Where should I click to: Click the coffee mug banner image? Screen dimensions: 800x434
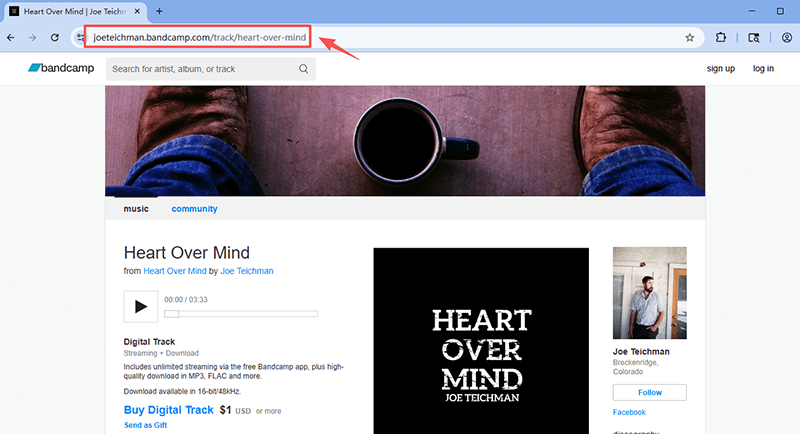[405, 141]
